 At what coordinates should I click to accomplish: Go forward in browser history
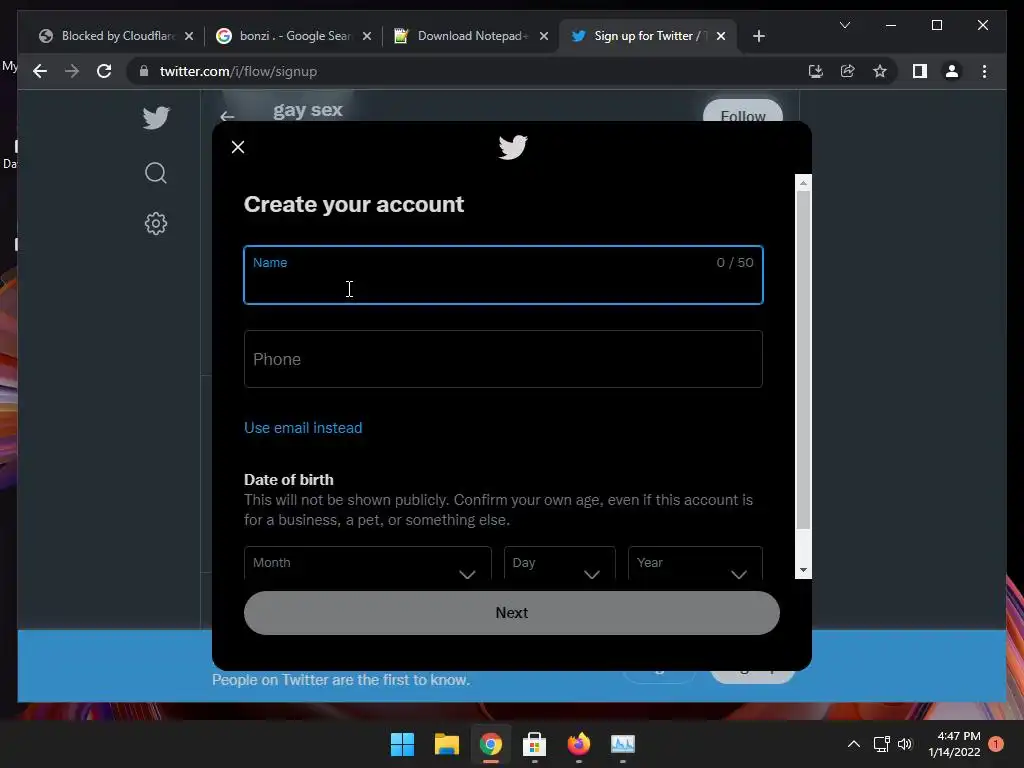[72, 71]
